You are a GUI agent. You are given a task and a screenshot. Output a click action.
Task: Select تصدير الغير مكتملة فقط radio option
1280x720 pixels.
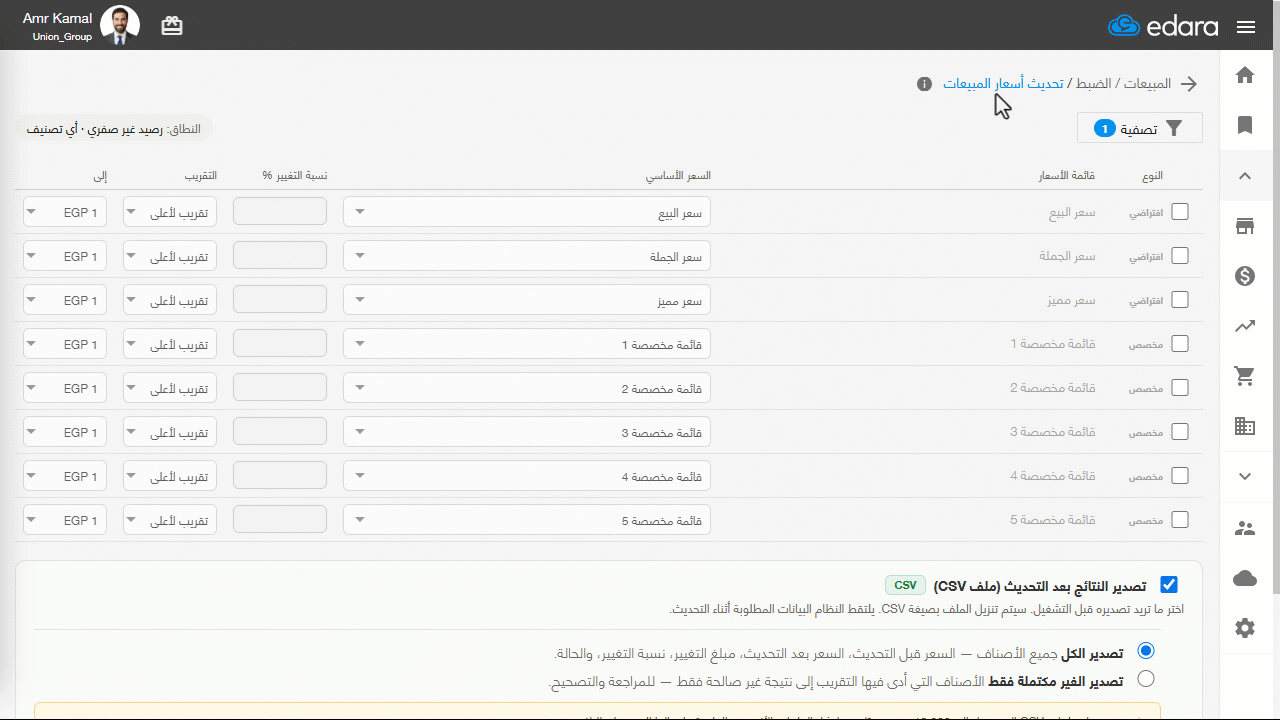click(1146, 680)
